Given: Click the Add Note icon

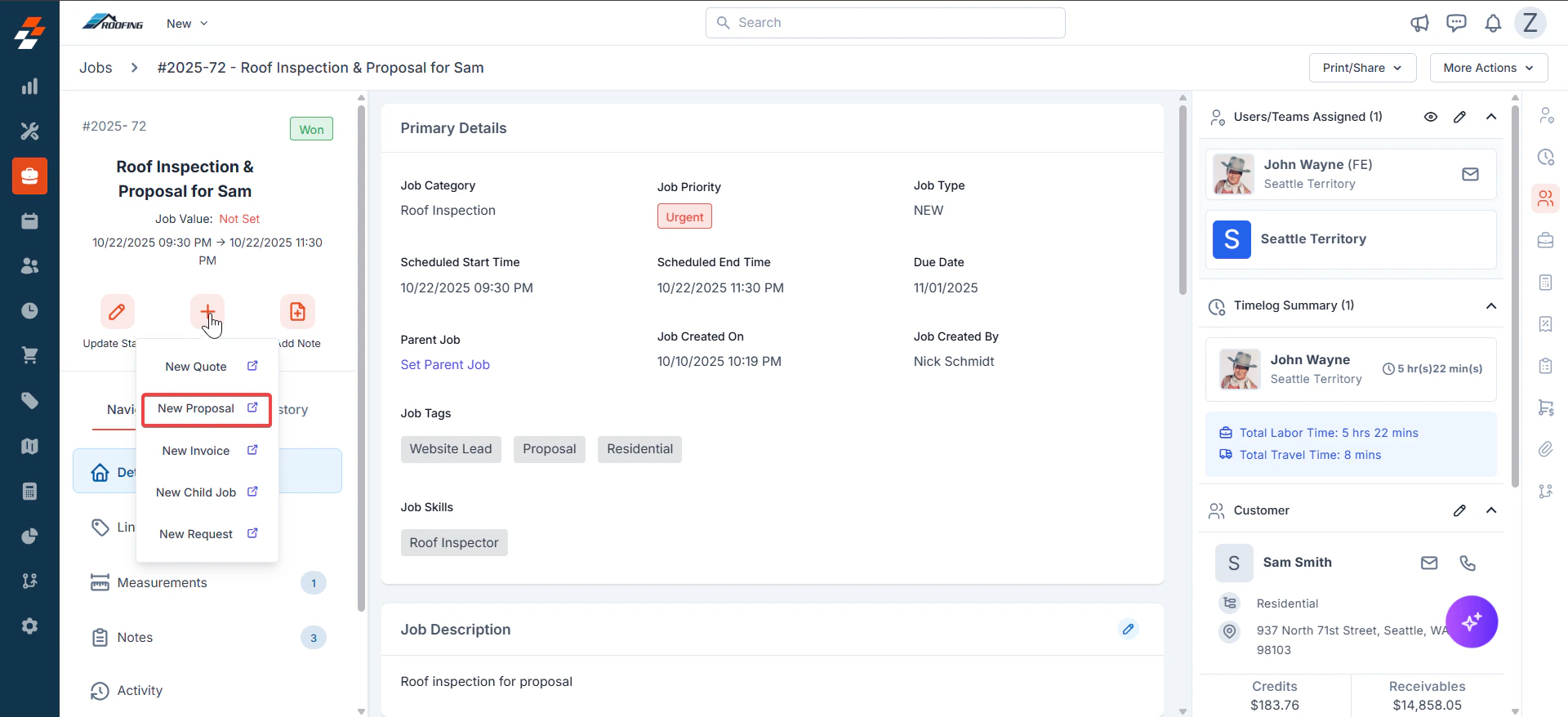Looking at the screenshot, I should pyautogui.click(x=297, y=311).
